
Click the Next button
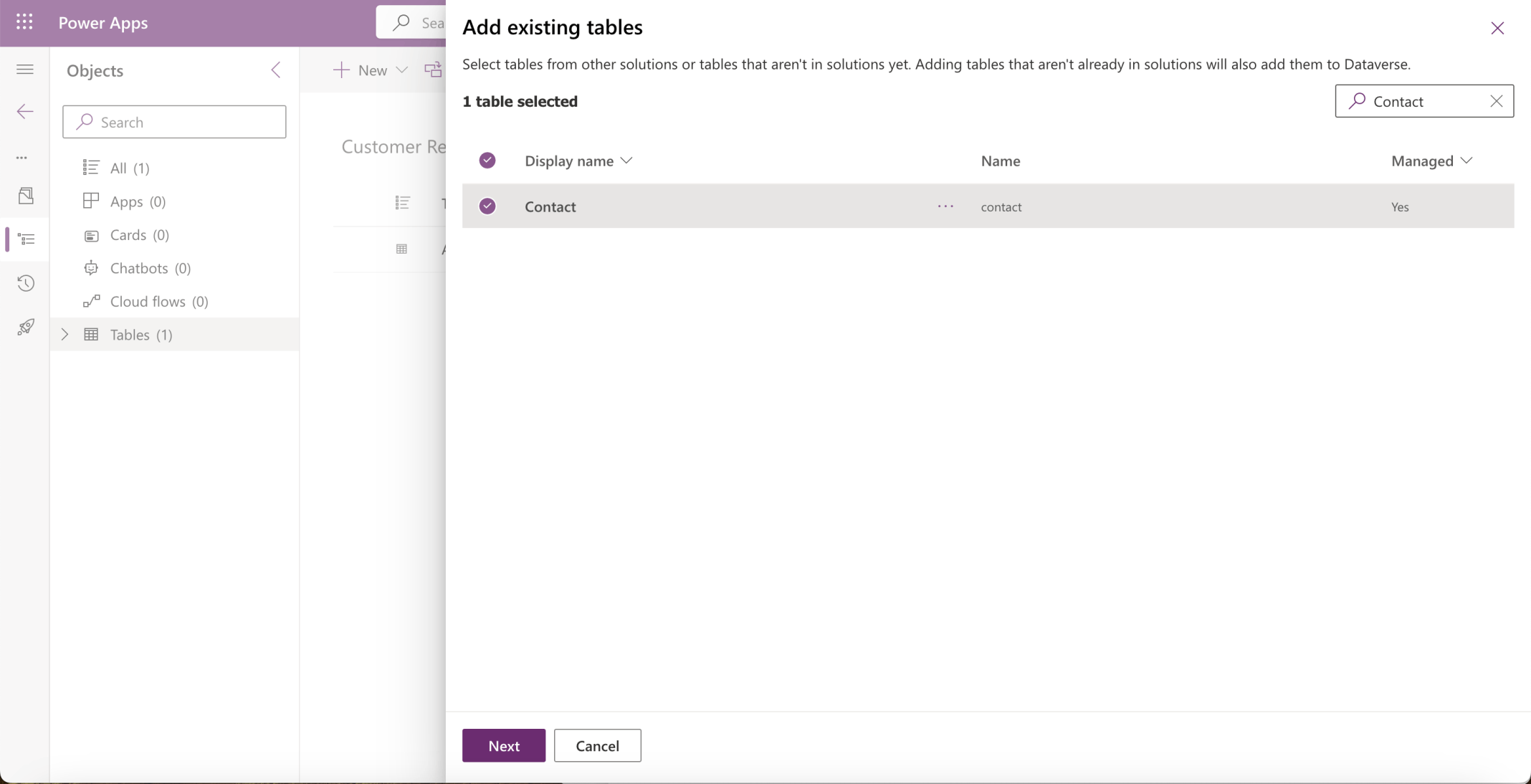pyautogui.click(x=503, y=745)
